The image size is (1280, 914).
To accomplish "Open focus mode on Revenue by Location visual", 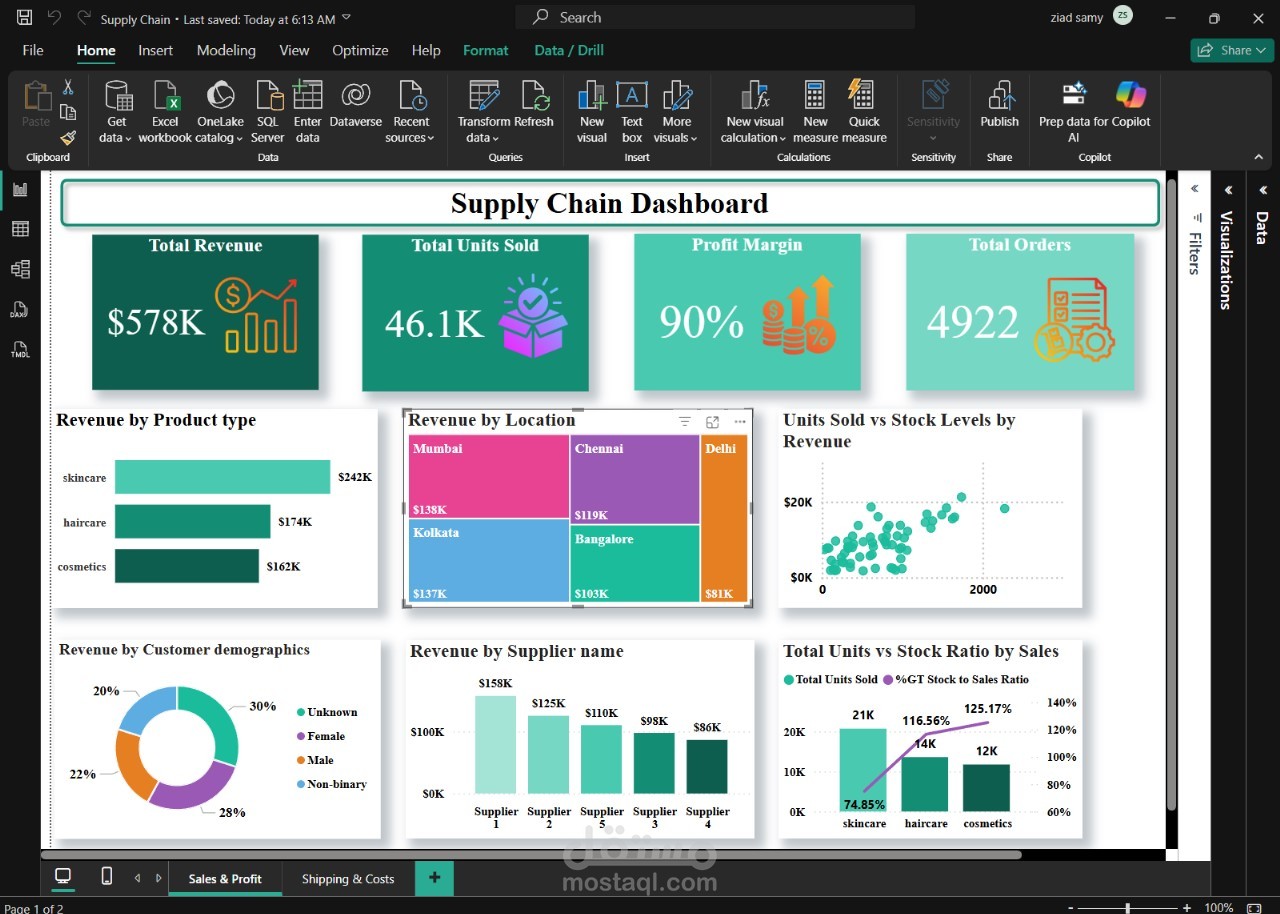I will click(x=712, y=421).
